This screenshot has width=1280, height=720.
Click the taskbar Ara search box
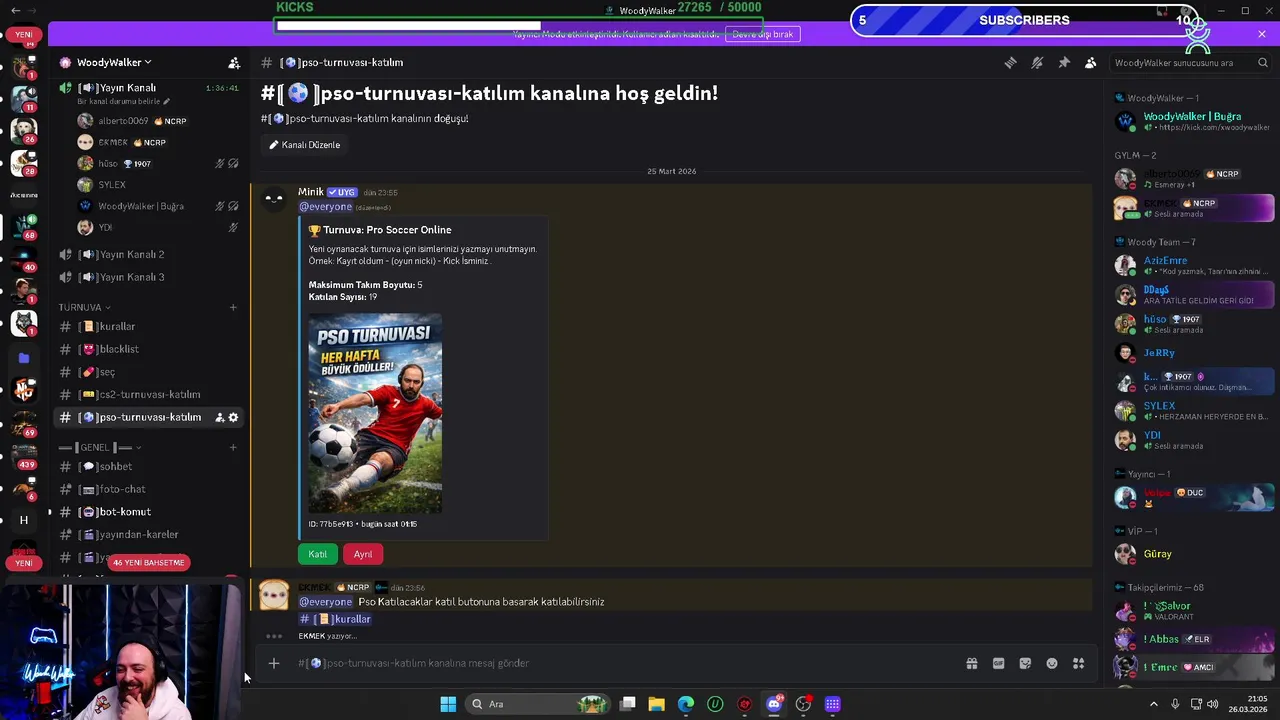[540, 704]
